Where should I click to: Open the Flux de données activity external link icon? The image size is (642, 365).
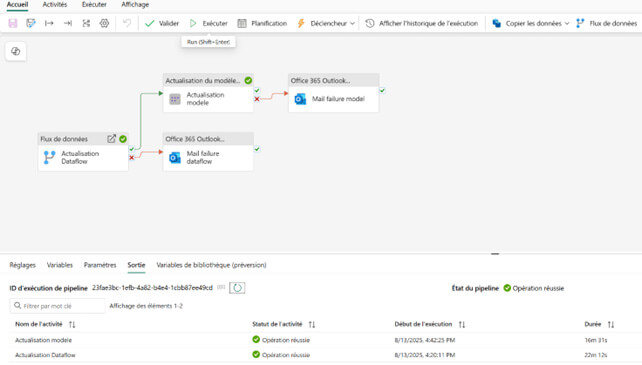point(111,139)
